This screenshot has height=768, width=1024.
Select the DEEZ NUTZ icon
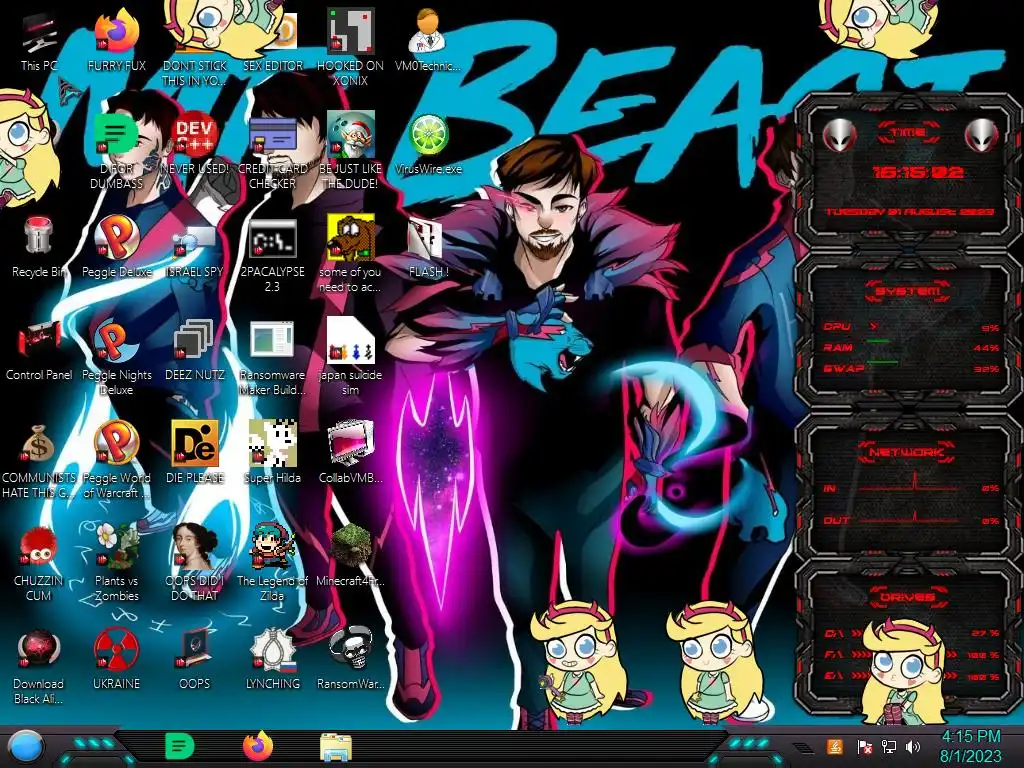coord(195,351)
